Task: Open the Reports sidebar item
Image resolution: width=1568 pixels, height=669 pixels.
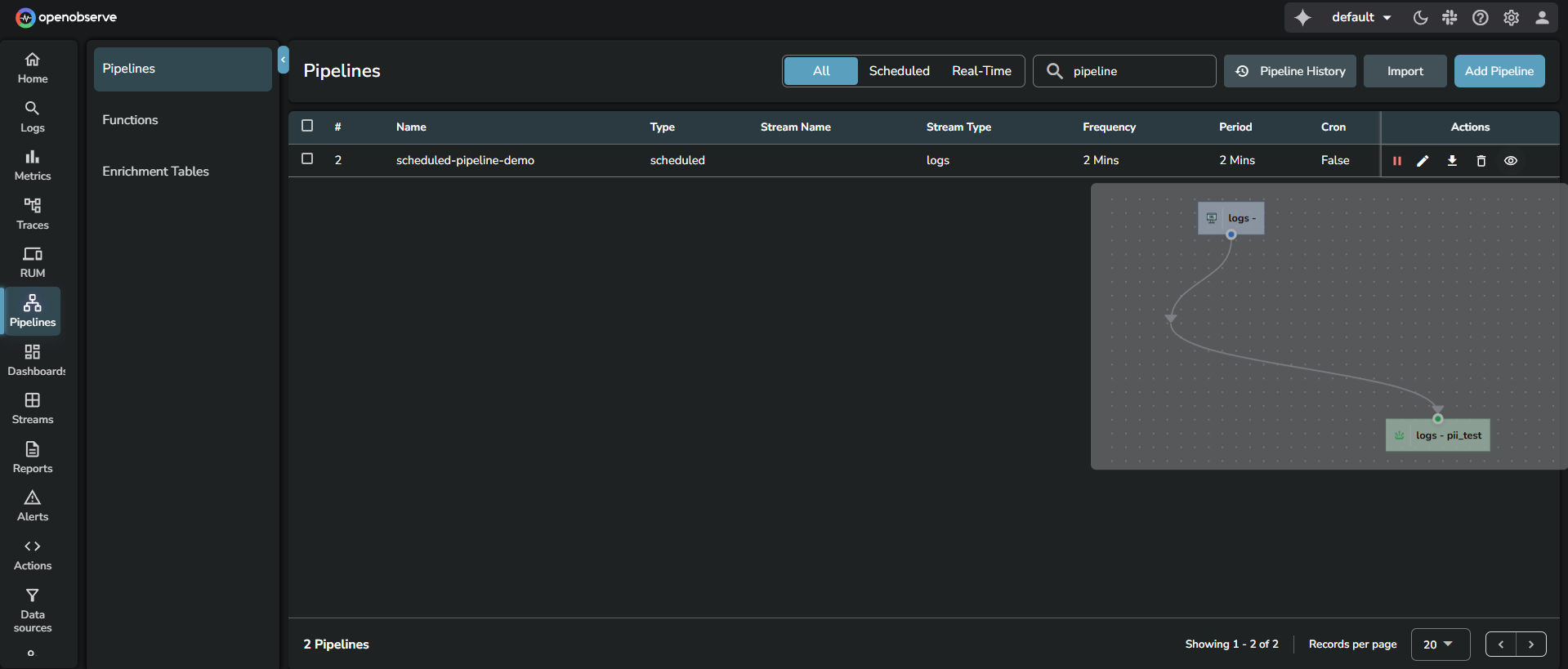Action: pos(33,457)
